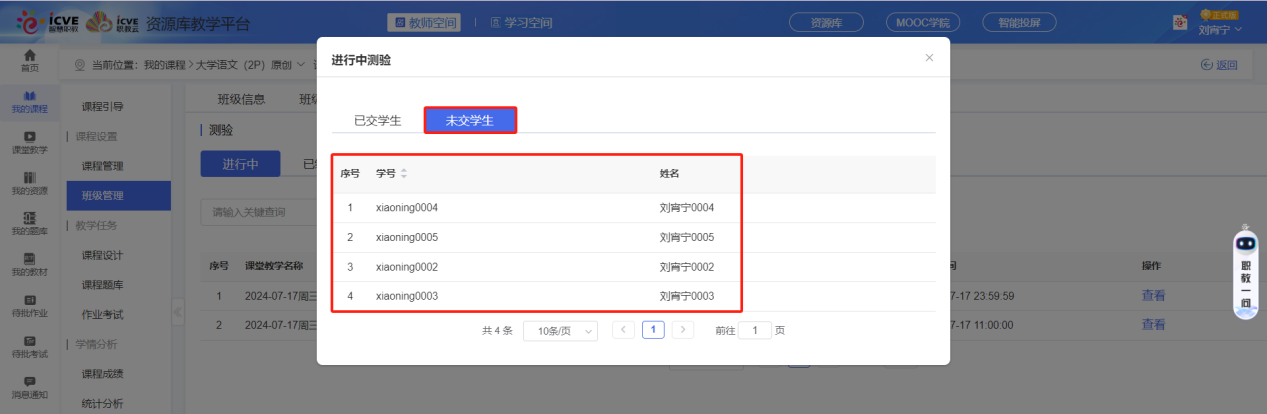Open 课堂教学 icon in left sidebar

pyautogui.click(x=30, y=142)
